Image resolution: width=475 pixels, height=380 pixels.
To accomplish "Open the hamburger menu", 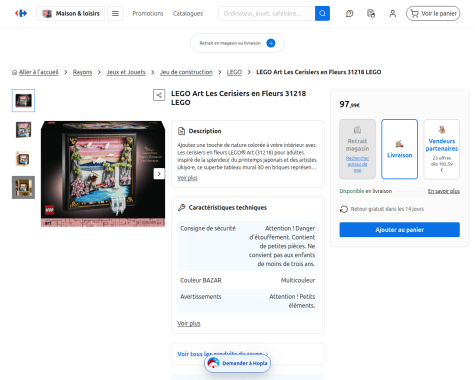I will 115,13.
